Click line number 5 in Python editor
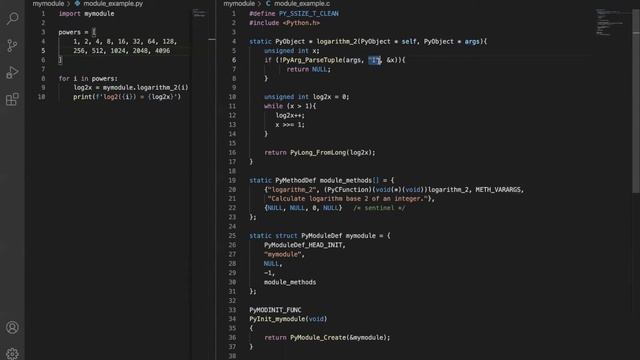 point(43,51)
